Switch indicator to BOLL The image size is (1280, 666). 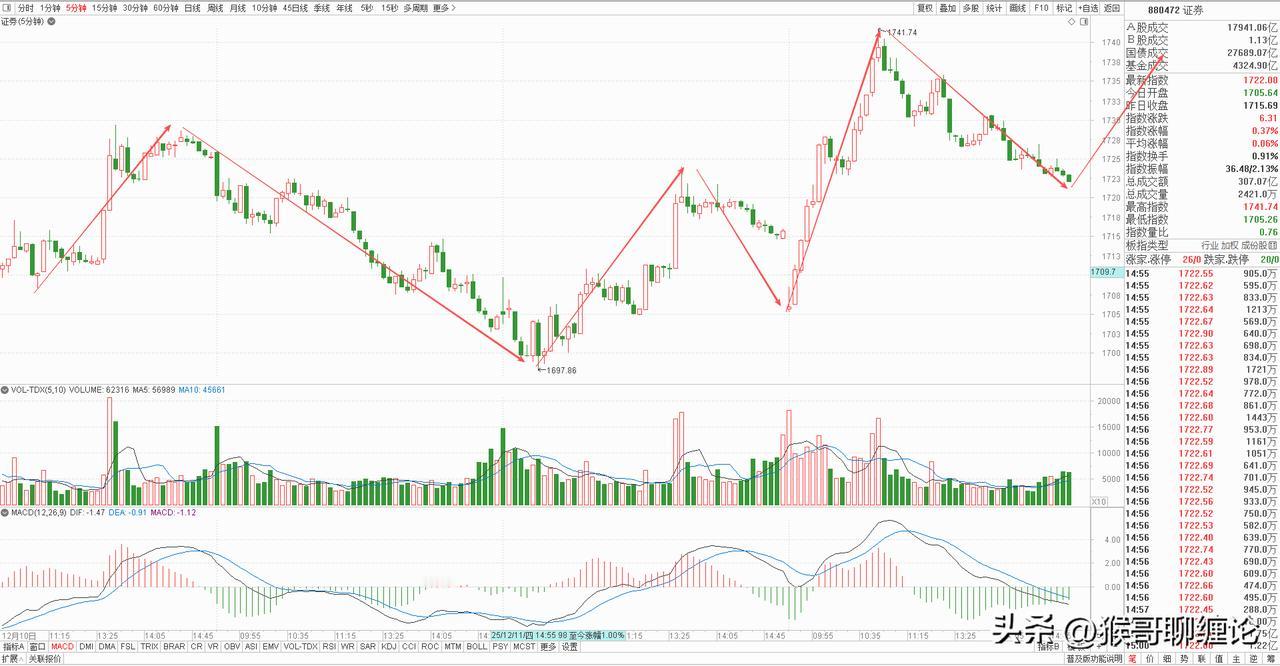pos(477,647)
